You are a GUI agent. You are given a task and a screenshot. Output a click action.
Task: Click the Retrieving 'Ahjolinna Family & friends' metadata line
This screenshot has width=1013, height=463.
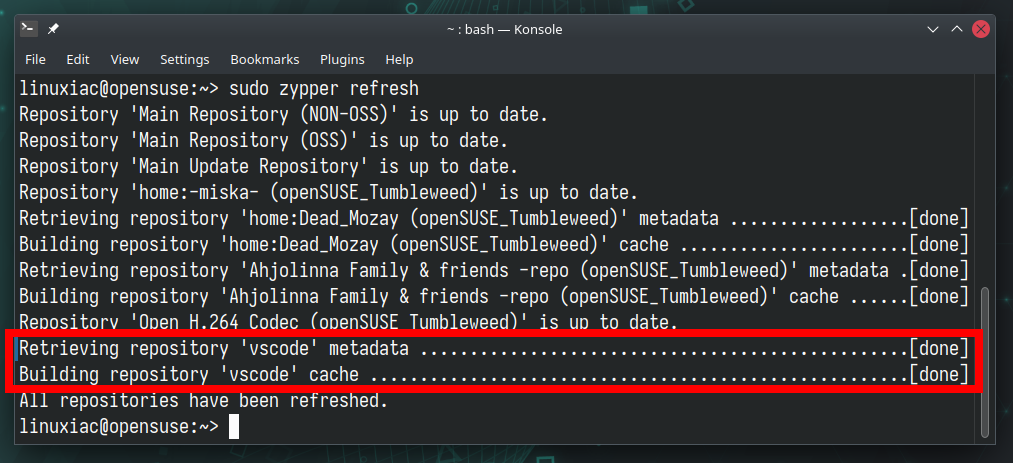point(494,271)
